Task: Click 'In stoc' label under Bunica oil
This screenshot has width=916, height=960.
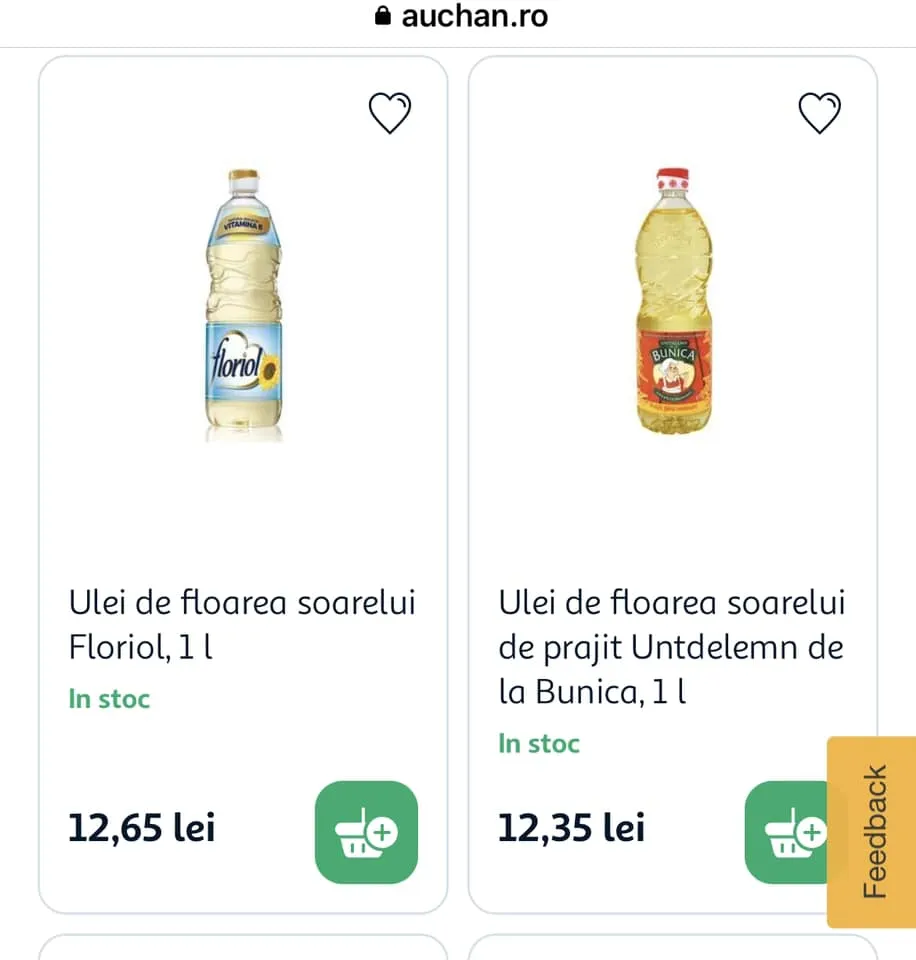Action: coord(539,743)
